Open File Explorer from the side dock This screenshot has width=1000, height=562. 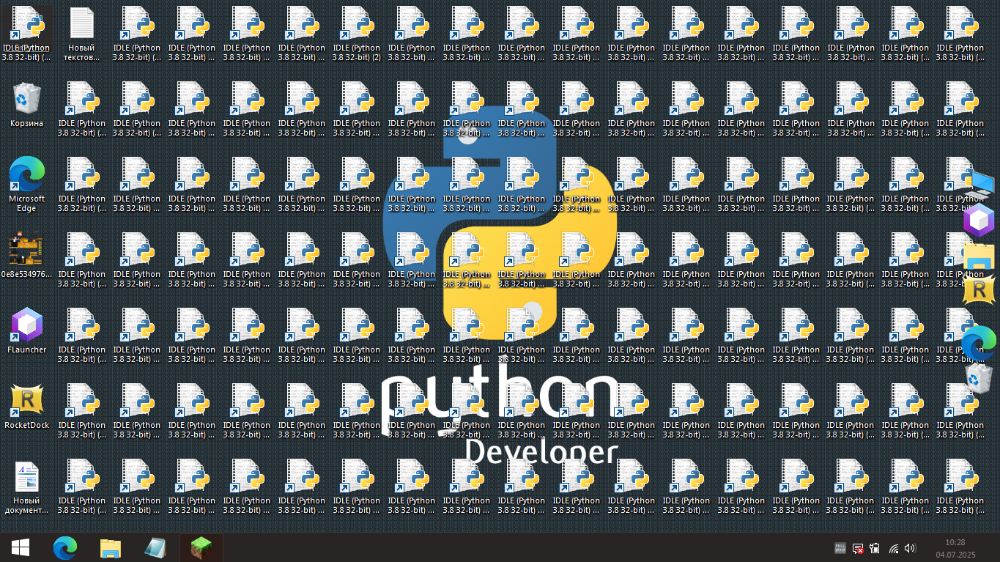[979, 256]
